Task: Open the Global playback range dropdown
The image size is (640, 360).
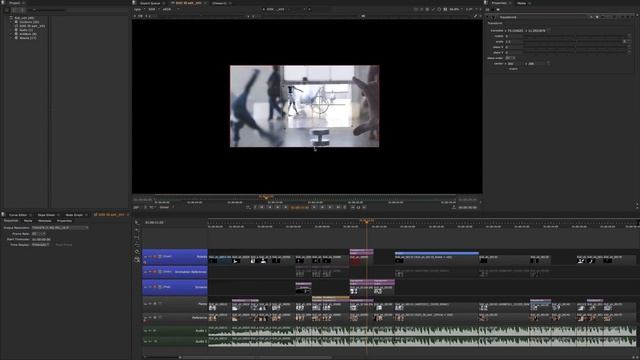Action: (166, 207)
